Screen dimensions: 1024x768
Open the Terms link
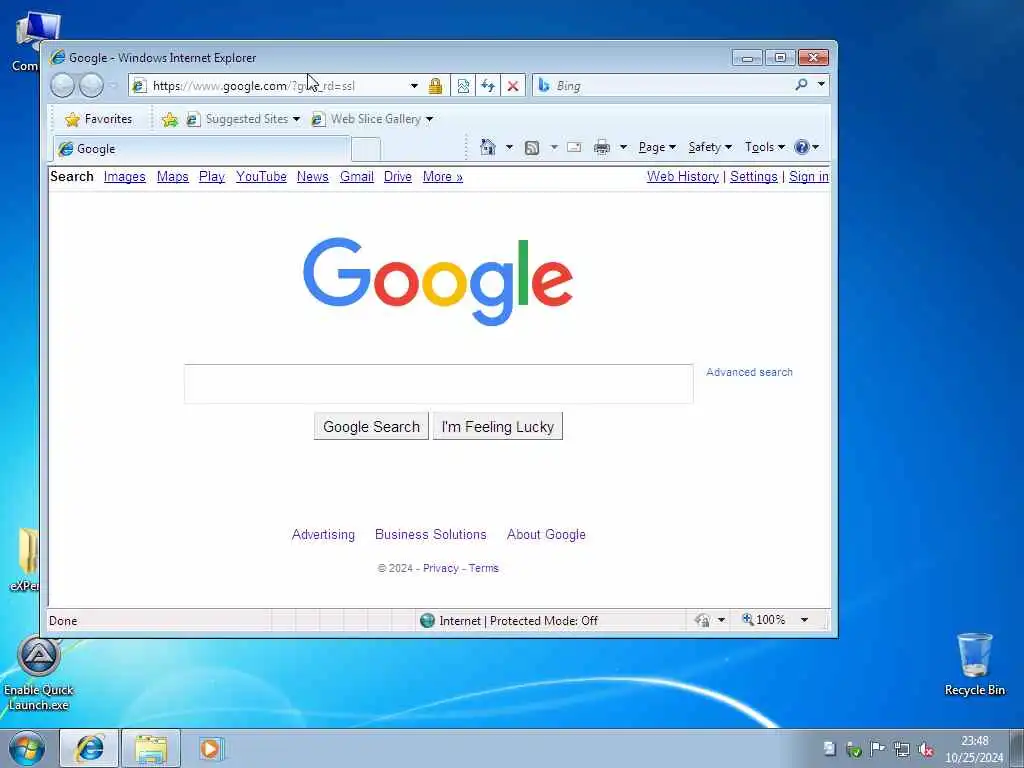tap(483, 568)
